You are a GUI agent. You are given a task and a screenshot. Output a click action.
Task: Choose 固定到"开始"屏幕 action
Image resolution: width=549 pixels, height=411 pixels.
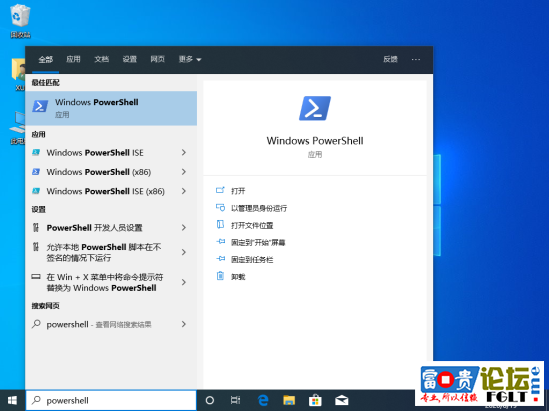click(258, 242)
